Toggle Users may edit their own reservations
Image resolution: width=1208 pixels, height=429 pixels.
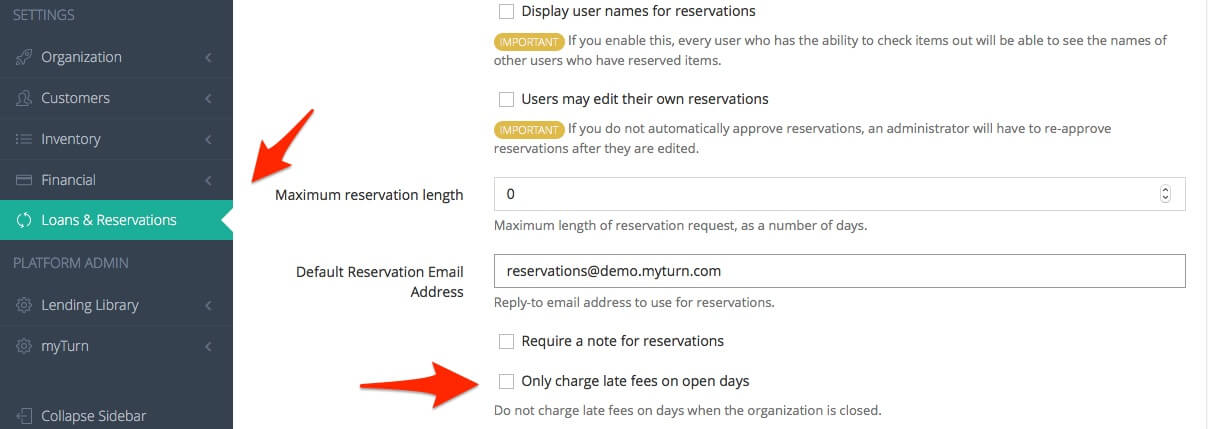click(506, 100)
